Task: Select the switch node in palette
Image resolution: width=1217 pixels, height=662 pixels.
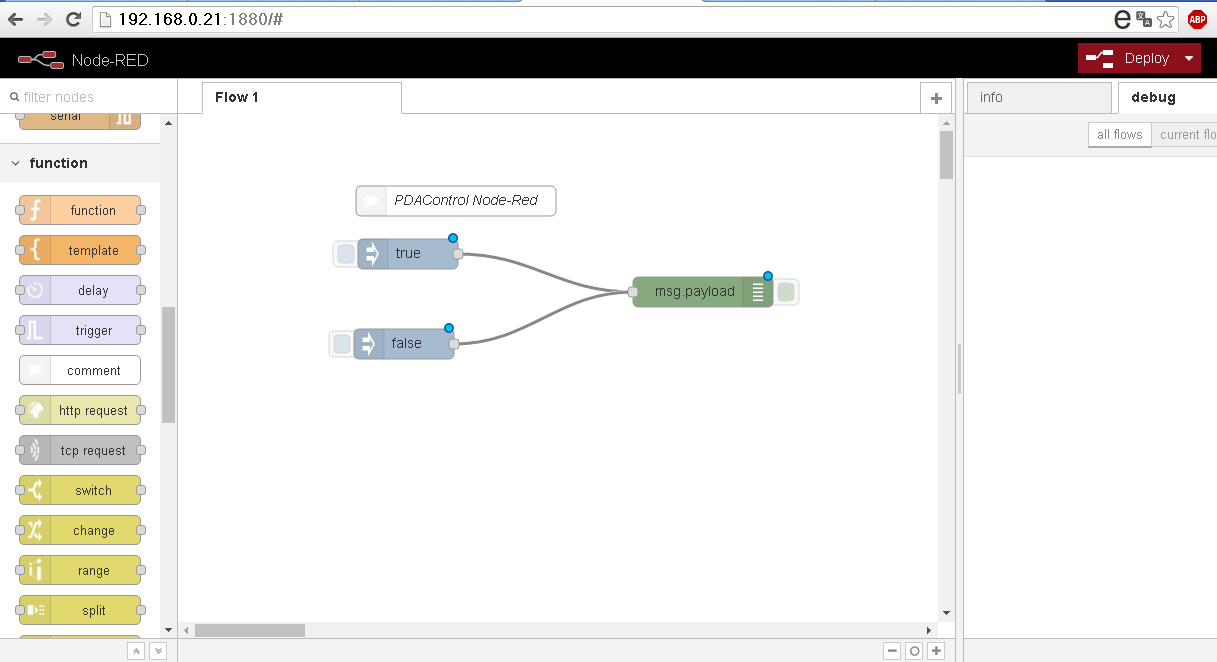Action: tap(80, 490)
